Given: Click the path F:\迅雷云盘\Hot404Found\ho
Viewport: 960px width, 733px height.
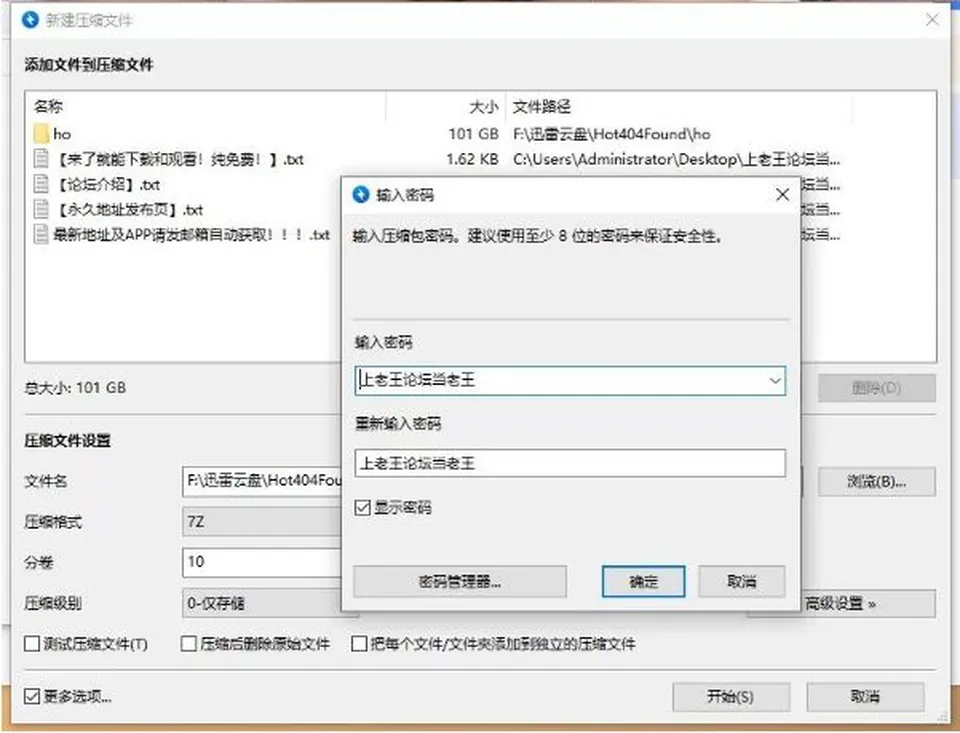Looking at the screenshot, I should [612, 134].
